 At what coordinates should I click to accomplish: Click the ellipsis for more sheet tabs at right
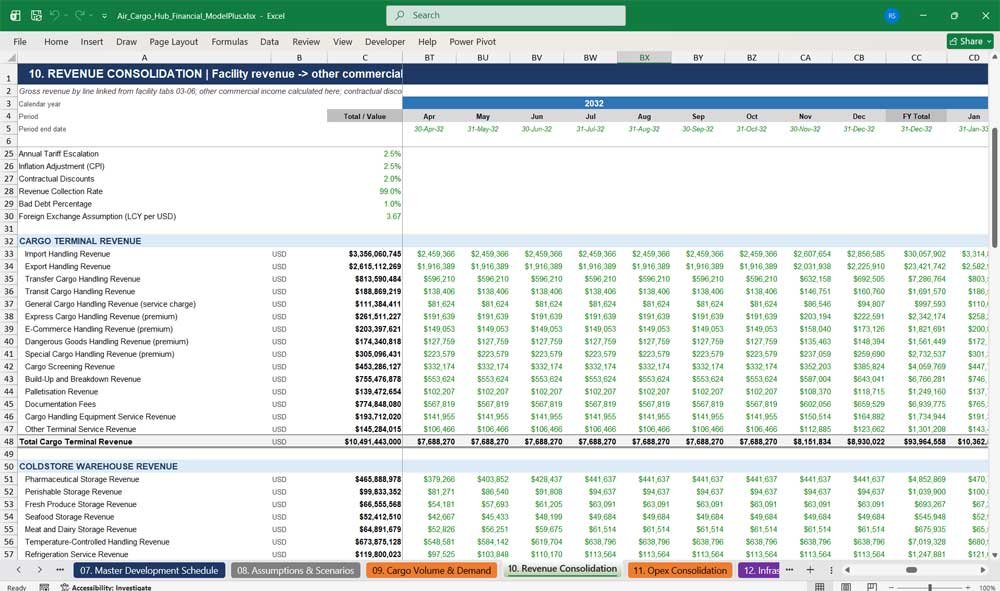coord(790,570)
